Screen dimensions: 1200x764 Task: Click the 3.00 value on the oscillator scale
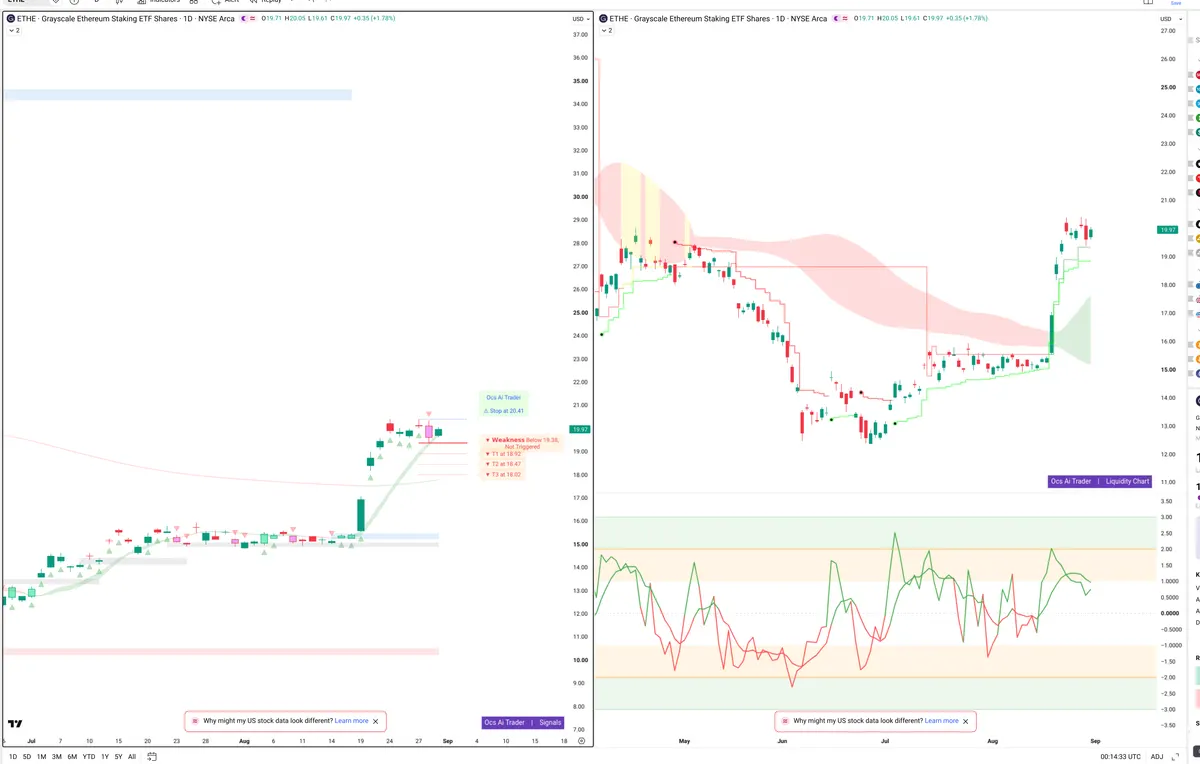(1166, 517)
